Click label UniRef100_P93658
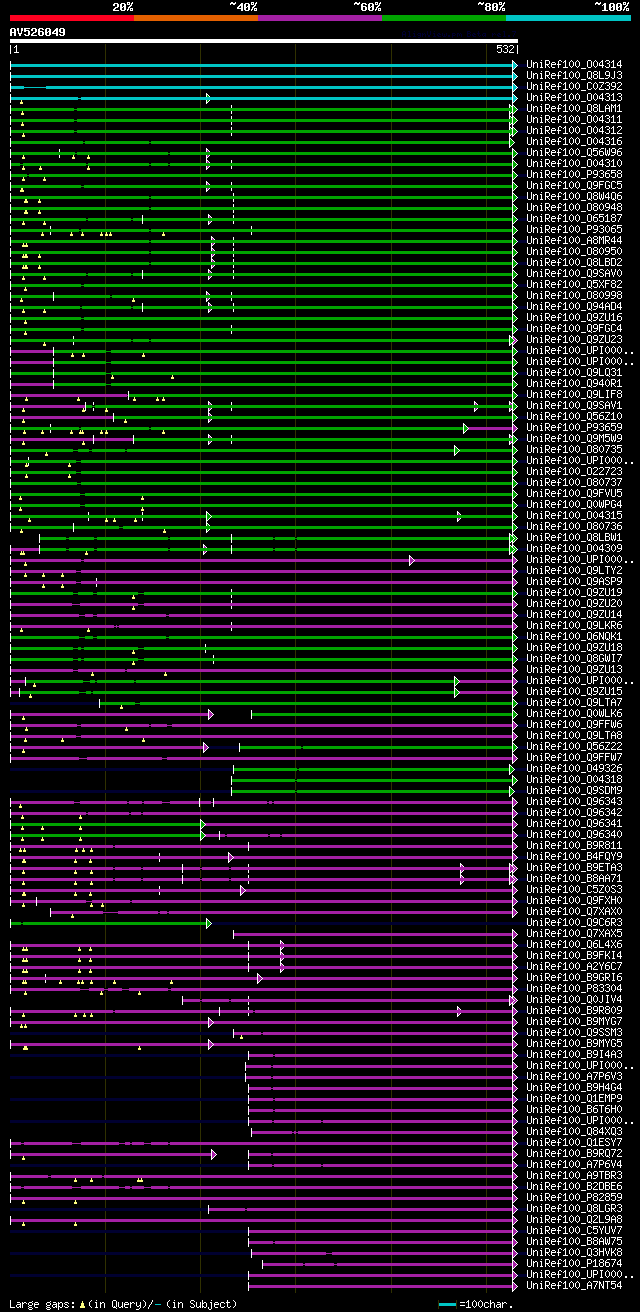 (x=574, y=175)
